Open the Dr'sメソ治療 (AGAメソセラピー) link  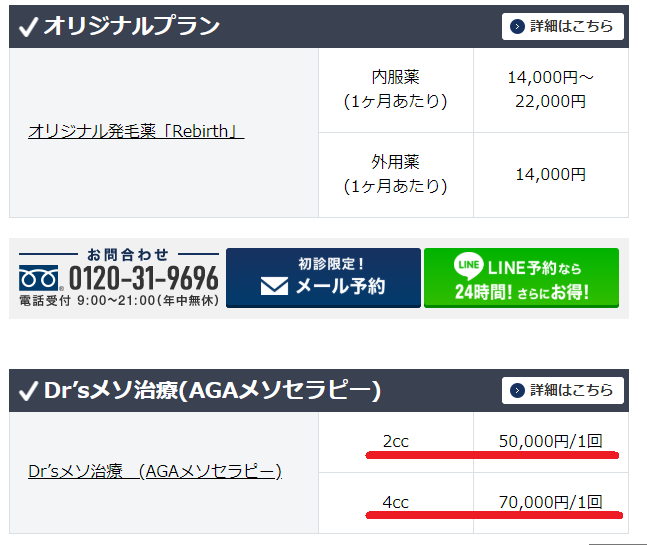[155, 471]
